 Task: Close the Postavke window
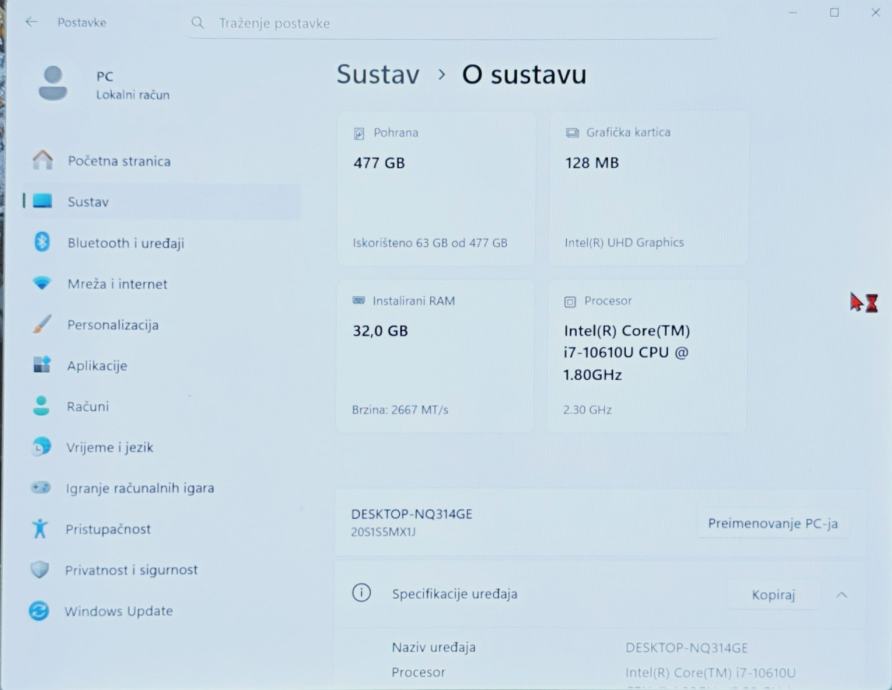pyautogui.click(x=876, y=13)
